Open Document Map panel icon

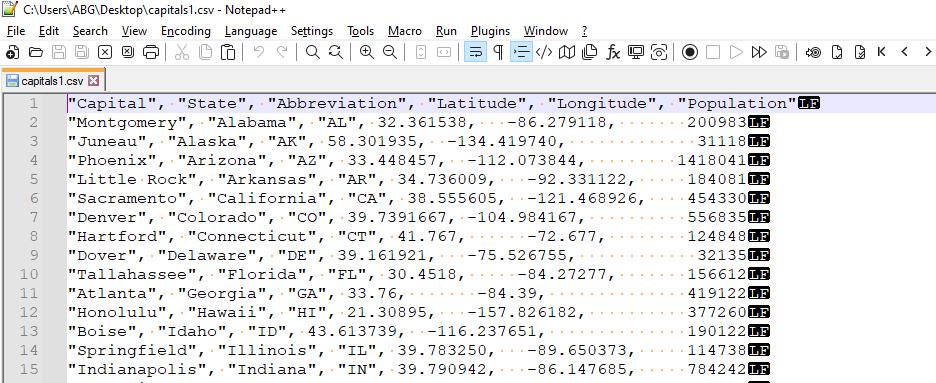point(567,52)
